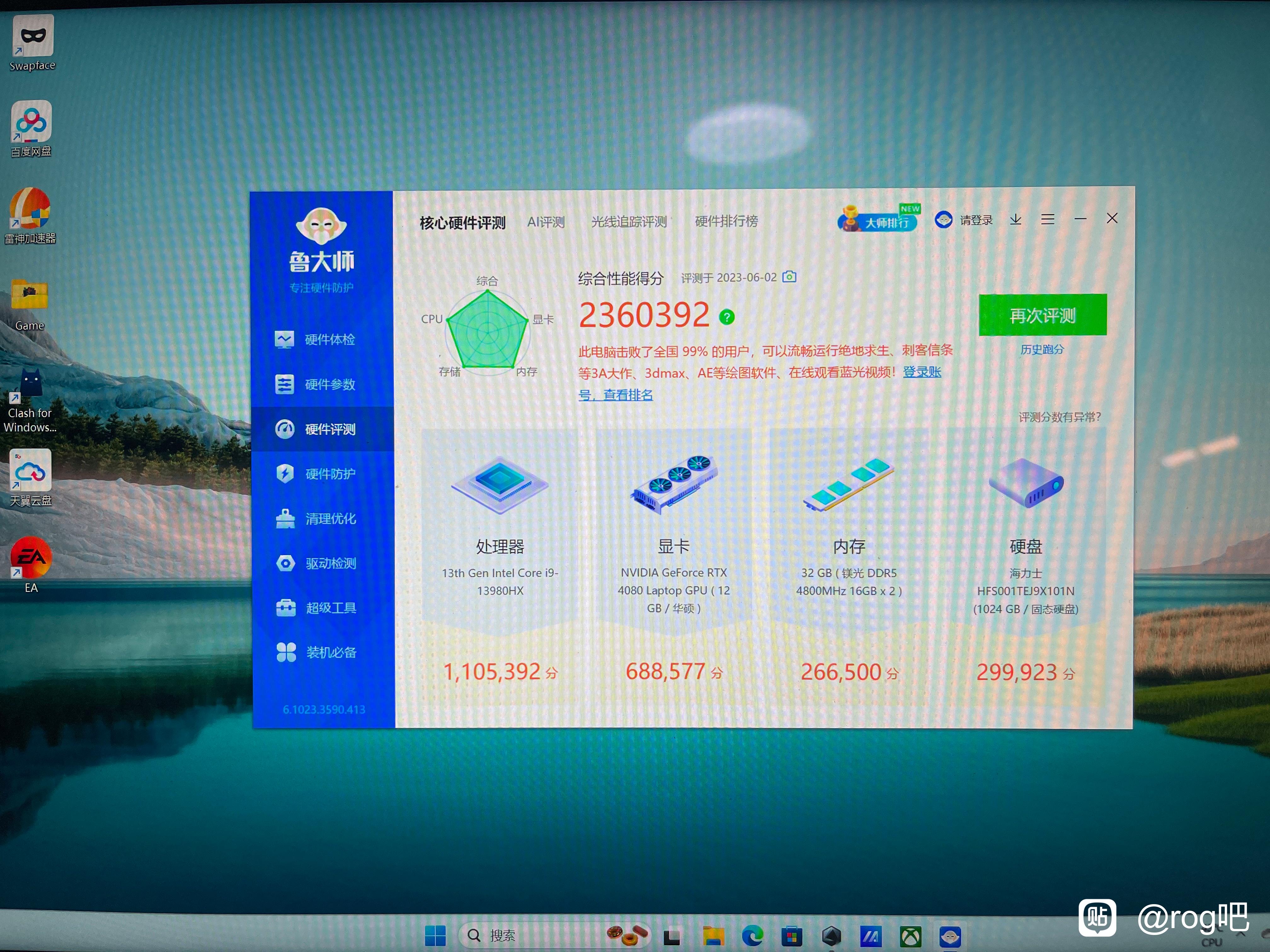Open the EA app shortcut
1270x952 pixels.
[x=31, y=565]
